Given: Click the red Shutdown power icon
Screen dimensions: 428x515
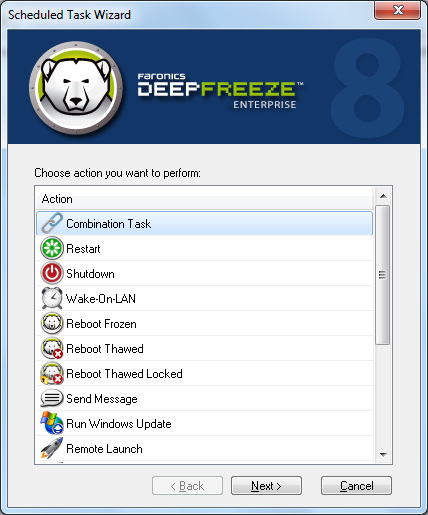Looking at the screenshot, I should (x=52, y=273).
